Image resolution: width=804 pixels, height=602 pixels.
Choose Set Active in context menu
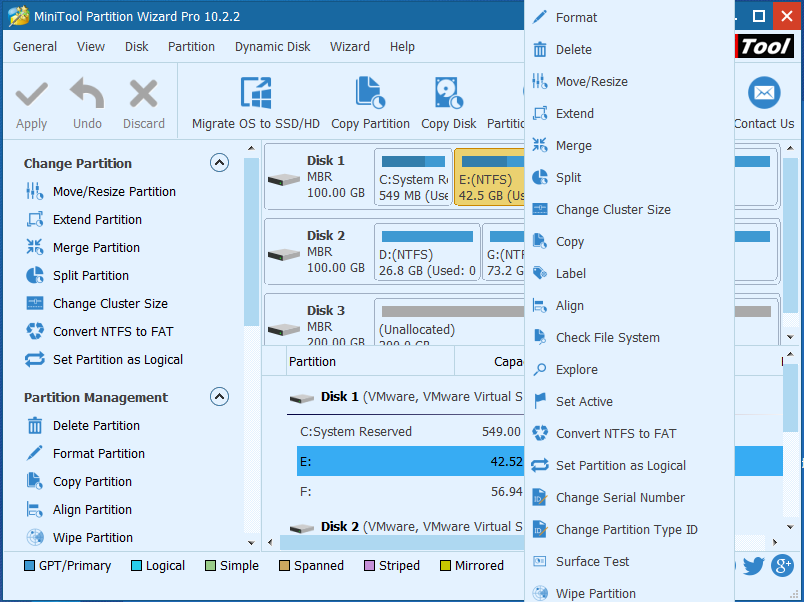click(630, 402)
